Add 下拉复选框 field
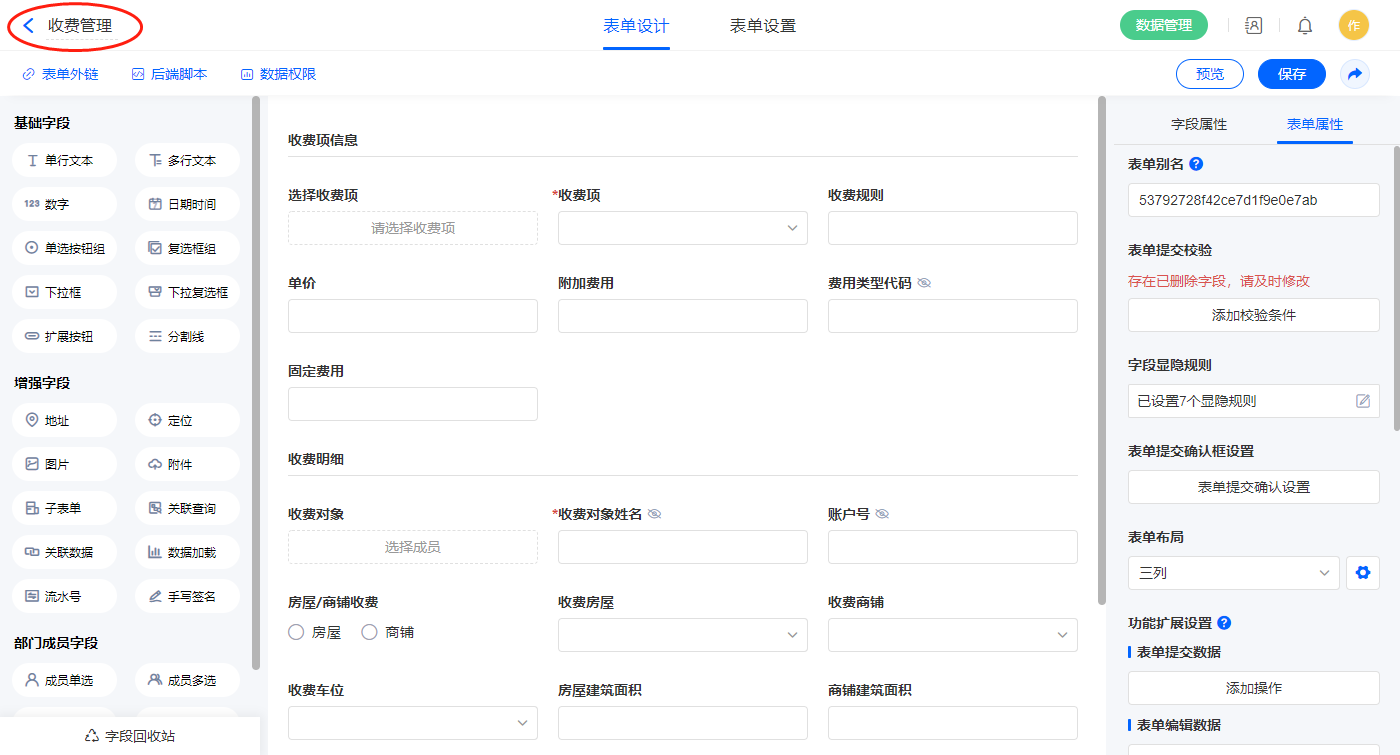Screen dimensions: 1400x755 point(187,292)
